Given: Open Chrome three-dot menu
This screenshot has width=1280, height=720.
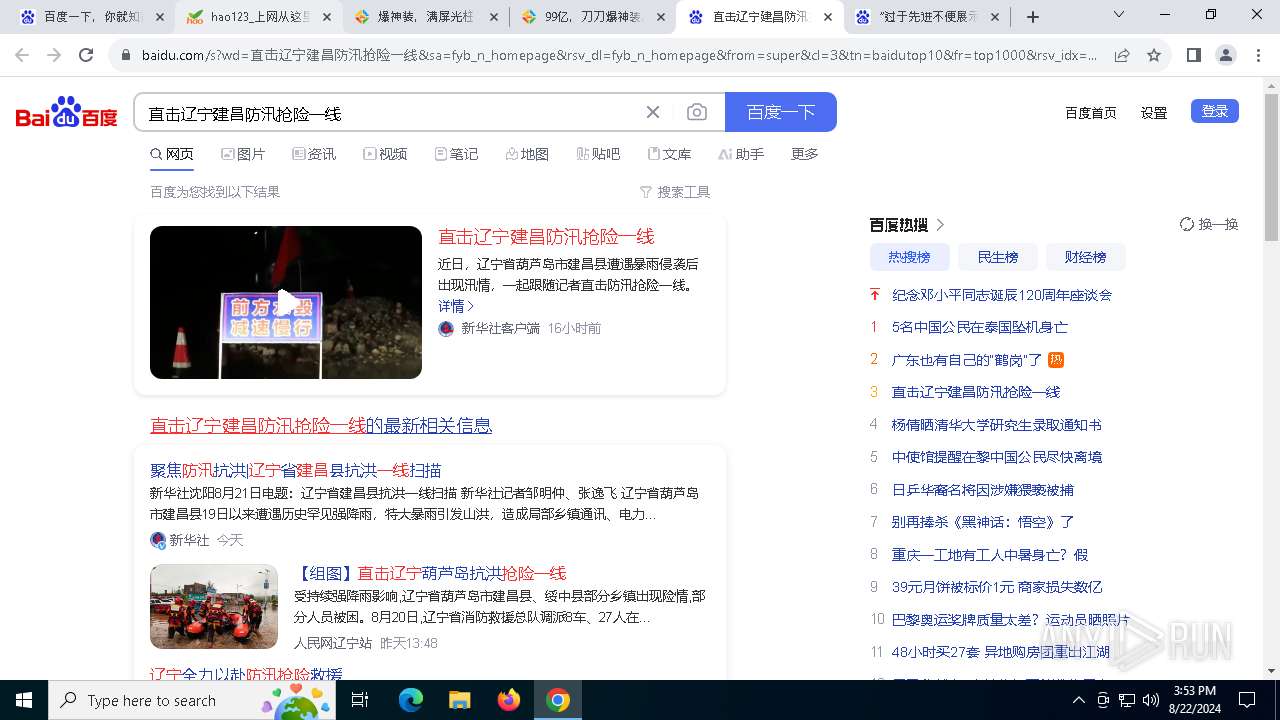Looking at the screenshot, I should click(1258, 55).
